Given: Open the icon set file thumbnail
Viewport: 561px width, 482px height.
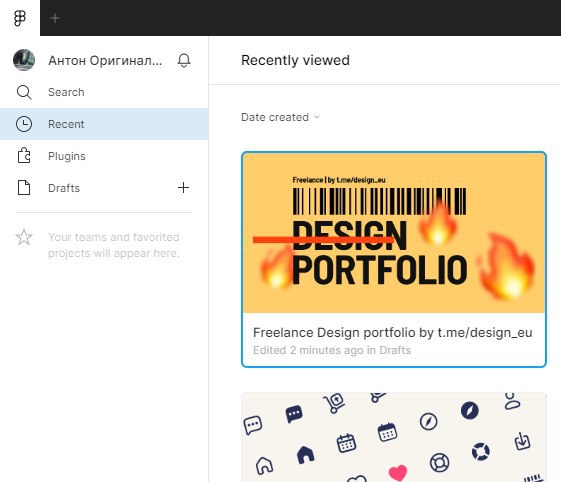Looking at the screenshot, I should pyautogui.click(x=394, y=437).
